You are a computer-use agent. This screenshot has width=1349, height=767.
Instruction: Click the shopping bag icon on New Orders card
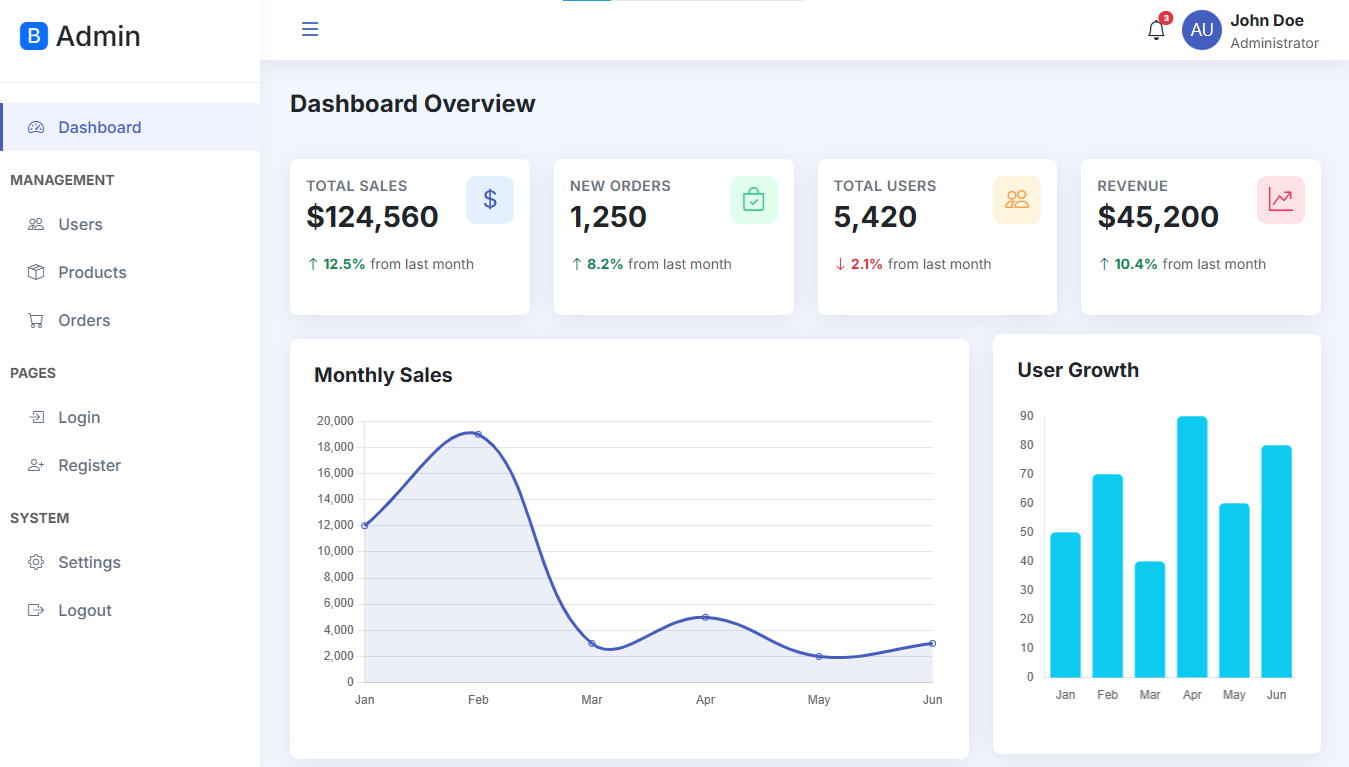tap(753, 199)
